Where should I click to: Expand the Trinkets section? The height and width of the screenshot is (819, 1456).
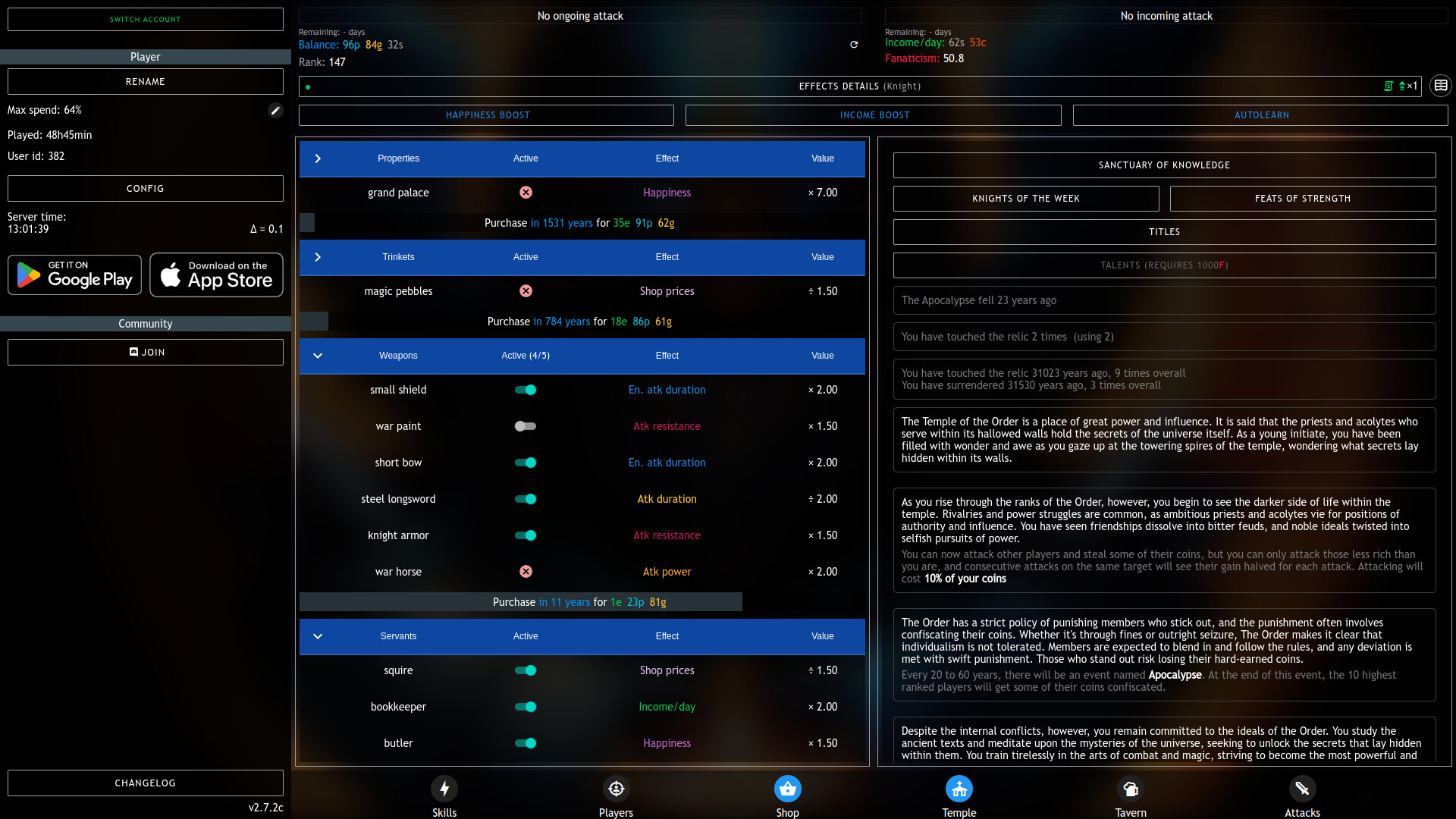[318, 257]
